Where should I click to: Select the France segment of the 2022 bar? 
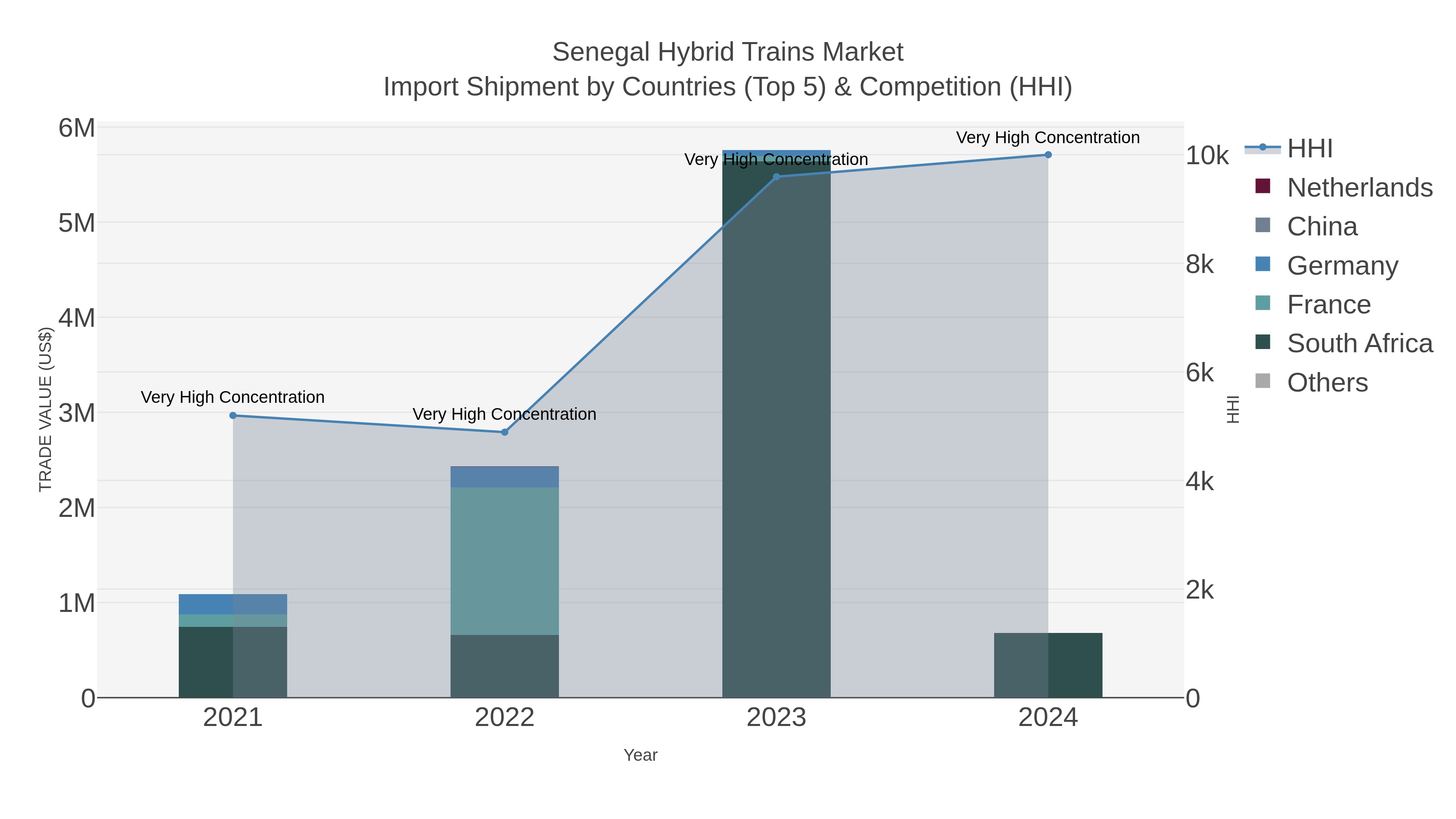tap(505, 561)
